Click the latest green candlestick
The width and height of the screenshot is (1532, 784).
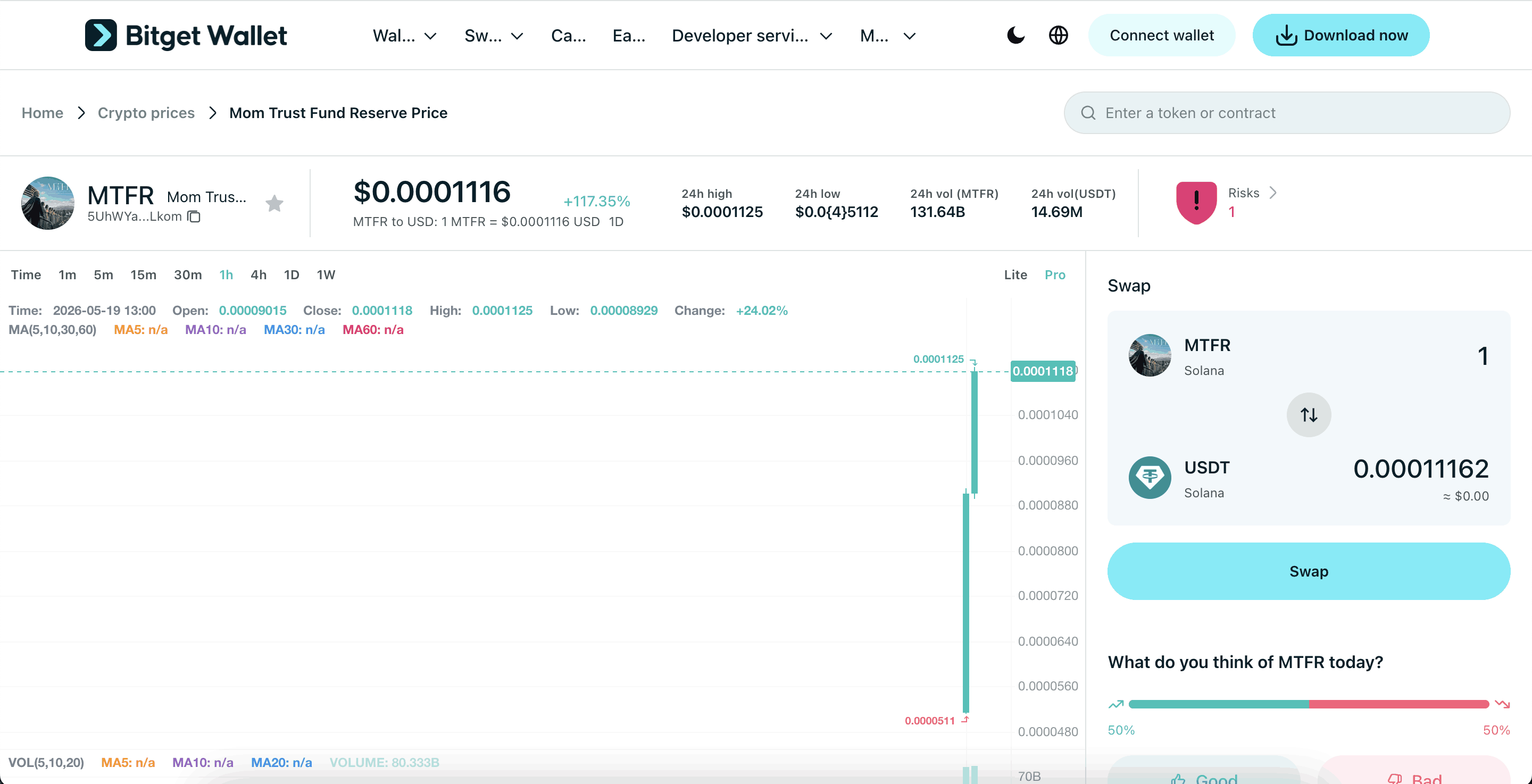[x=974, y=432]
